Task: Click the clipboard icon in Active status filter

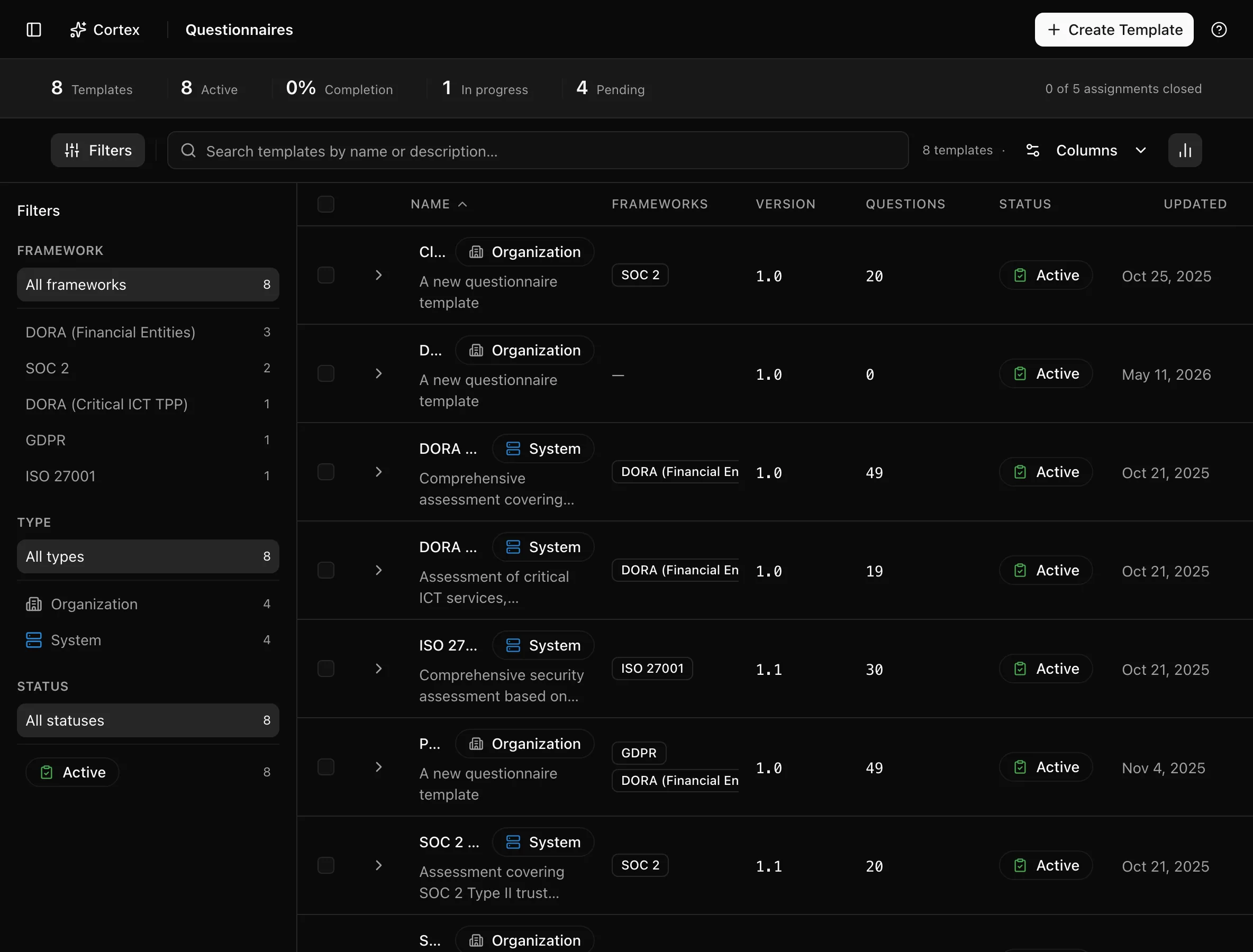Action: coord(47,772)
